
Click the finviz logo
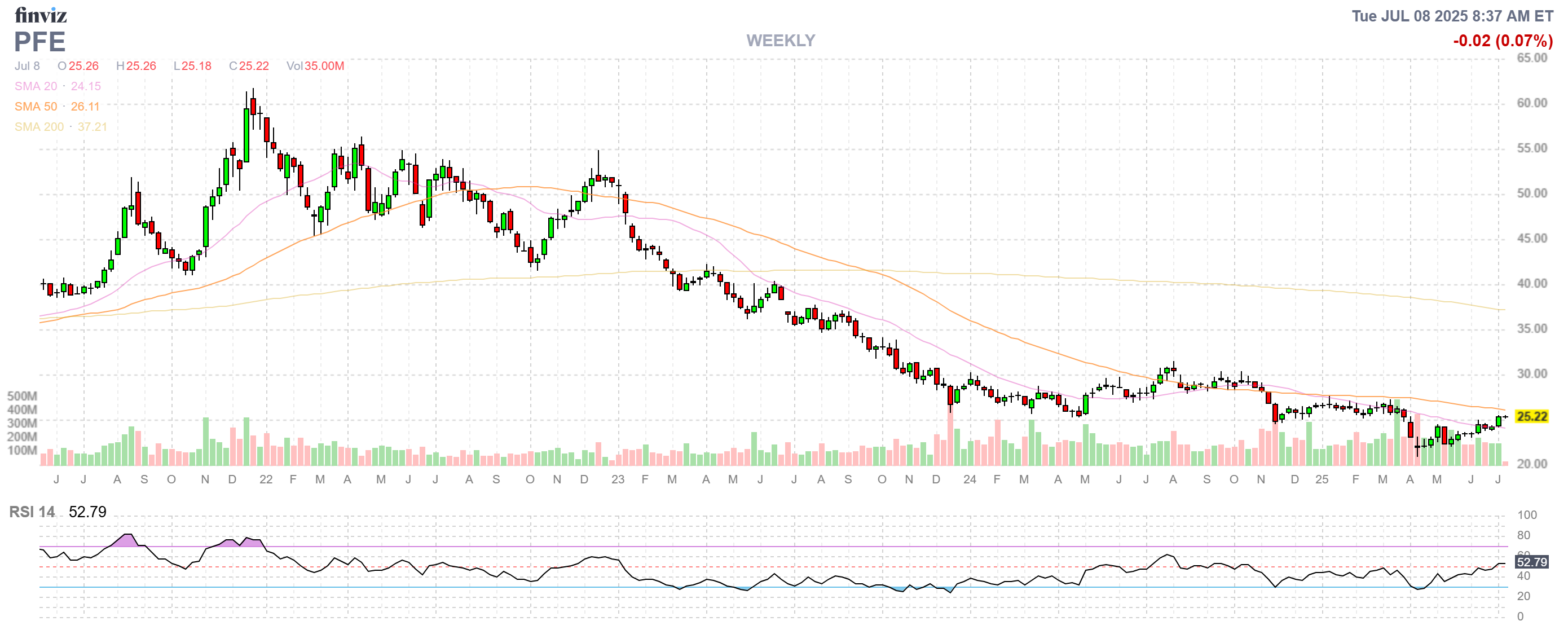point(40,15)
